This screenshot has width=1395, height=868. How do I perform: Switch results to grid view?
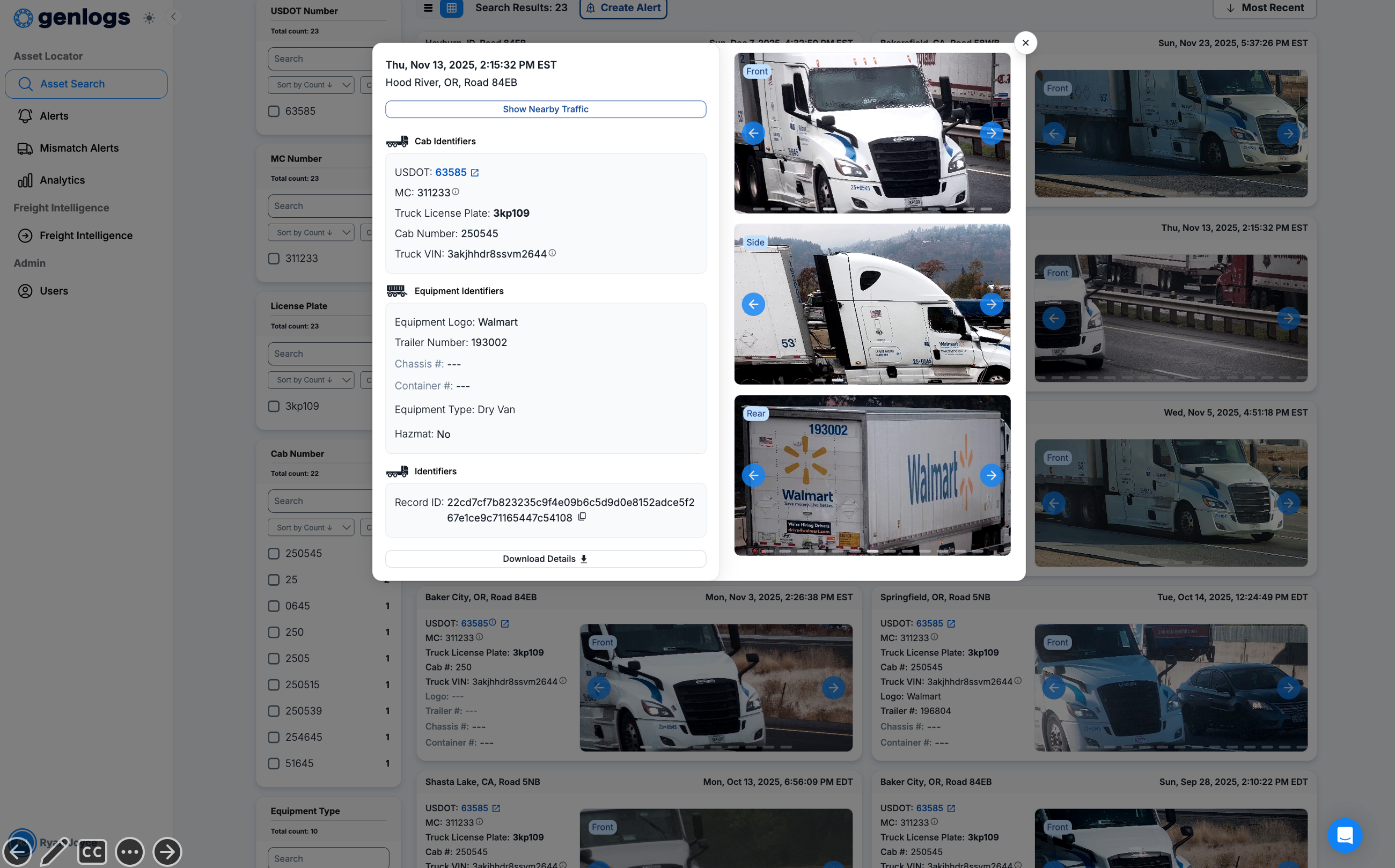point(452,9)
